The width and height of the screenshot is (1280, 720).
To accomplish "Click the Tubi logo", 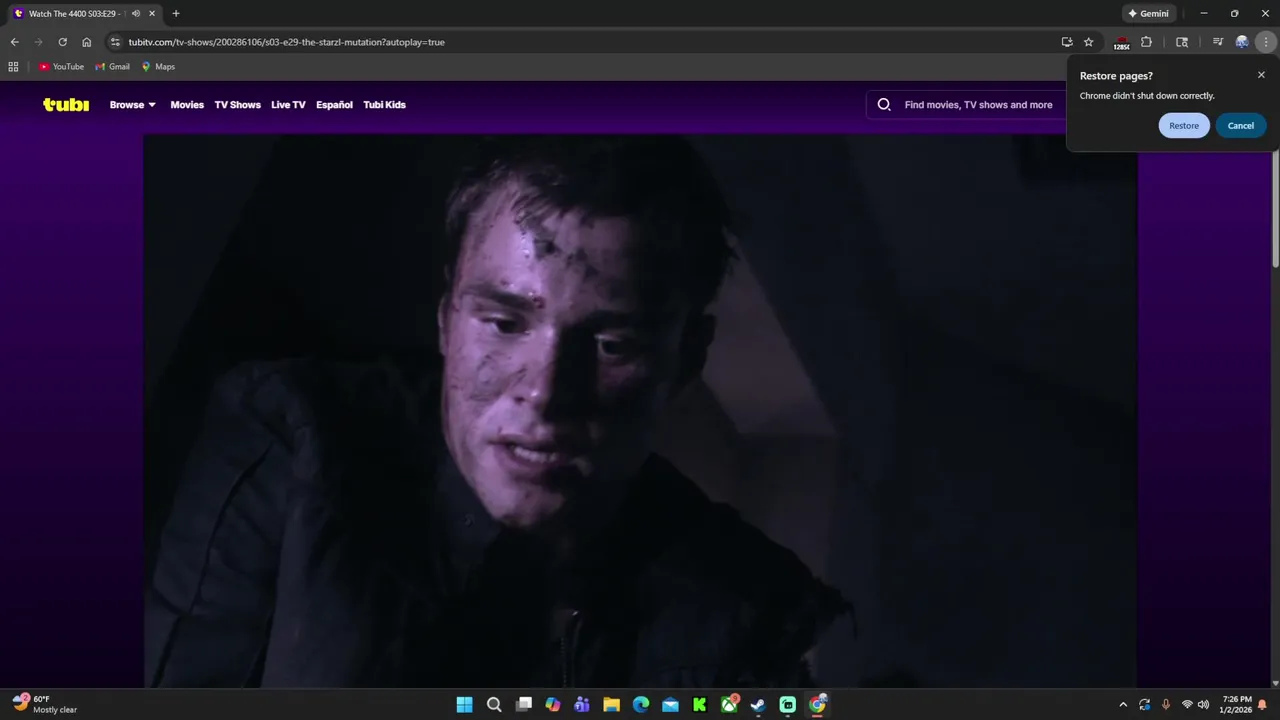I will coord(66,104).
